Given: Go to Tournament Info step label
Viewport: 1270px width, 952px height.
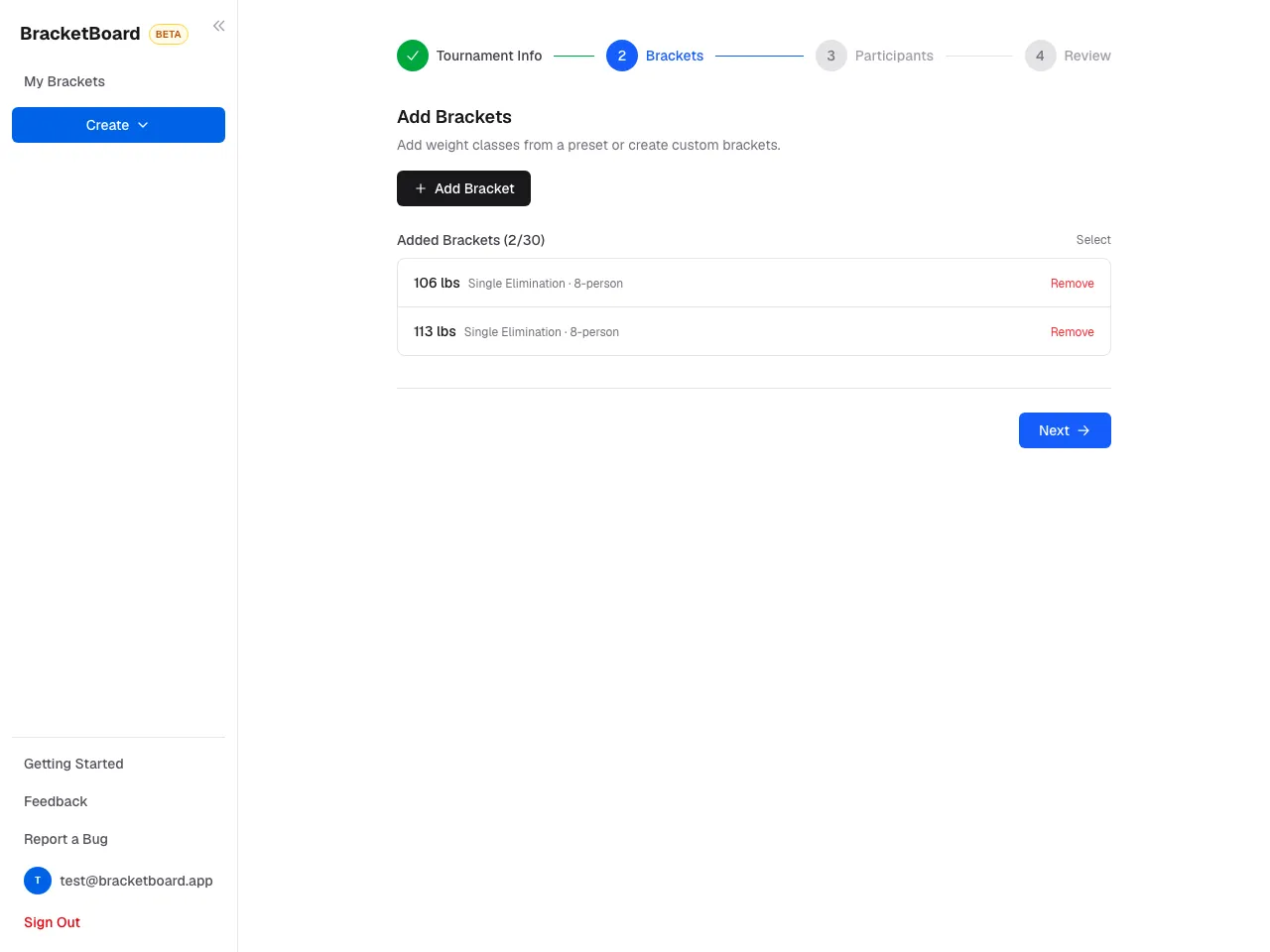Looking at the screenshot, I should (x=489, y=56).
